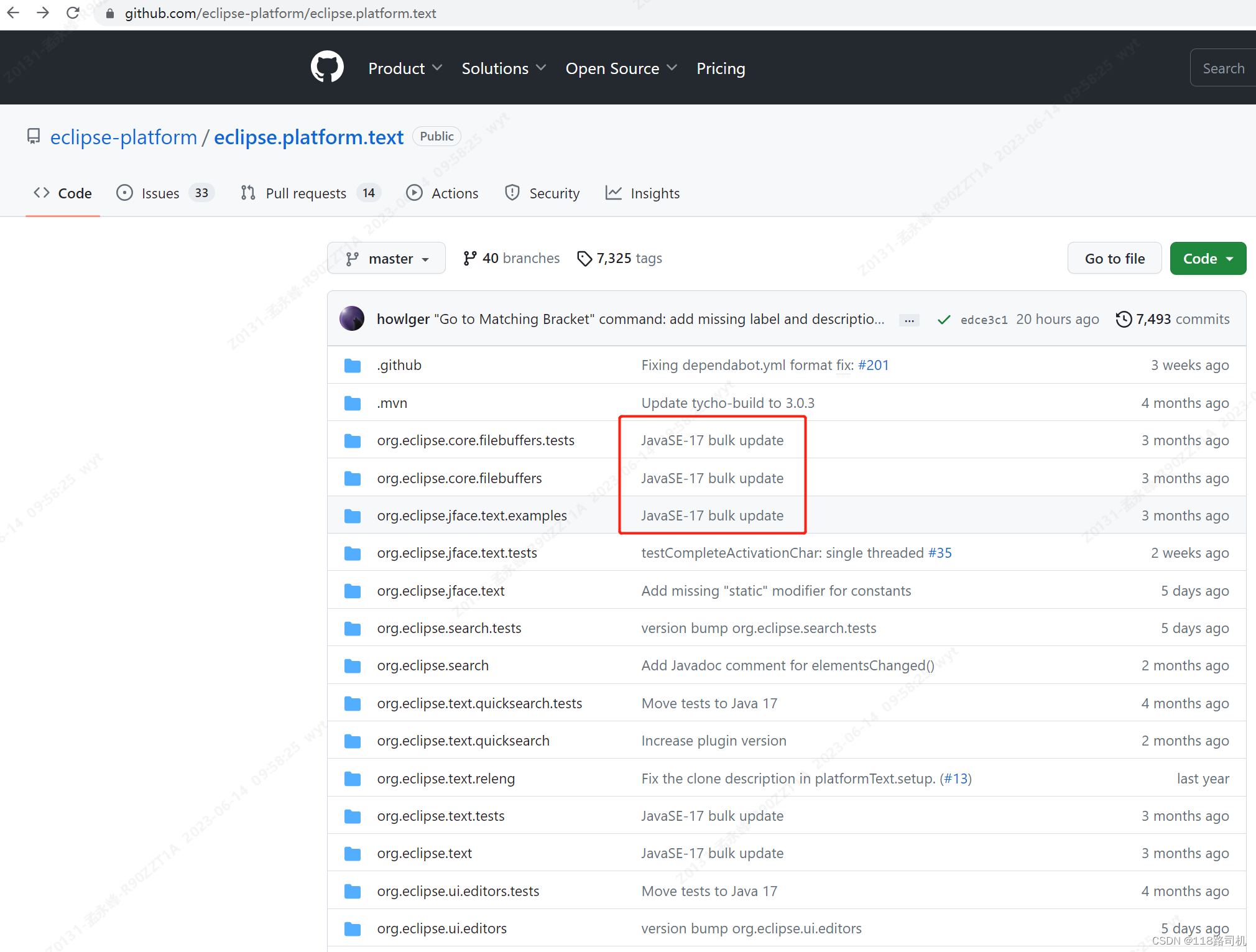This screenshot has width=1256, height=952.
Task: Open the master branch dropdown
Action: tap(386, 258)
